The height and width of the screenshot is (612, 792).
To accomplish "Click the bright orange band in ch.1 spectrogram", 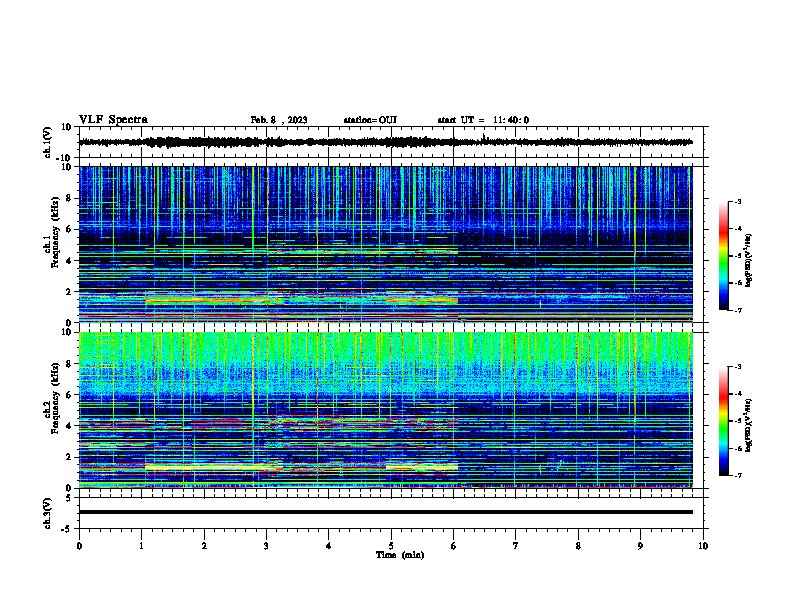I will pos(207,300).
